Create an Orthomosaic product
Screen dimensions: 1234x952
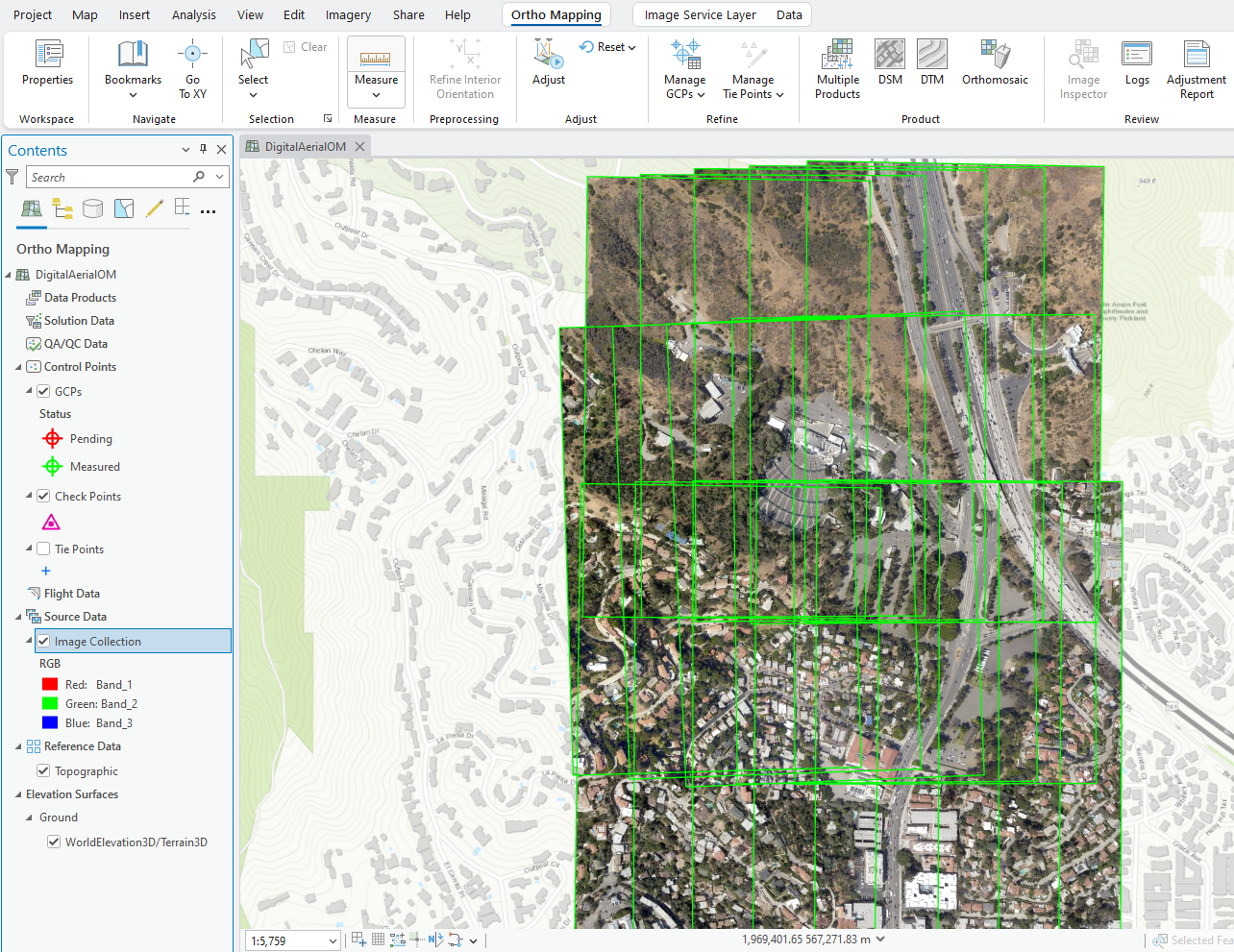coord(995,62)
